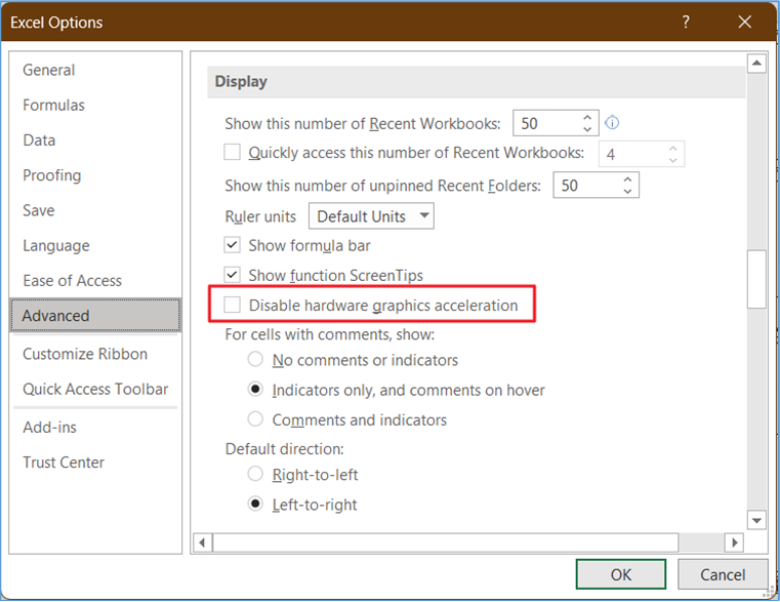Image resolution: width=780 pixels, height=602 pixels.
Task: Click the right arrow of horizontal scrollbar
Action: coord(734,542)
